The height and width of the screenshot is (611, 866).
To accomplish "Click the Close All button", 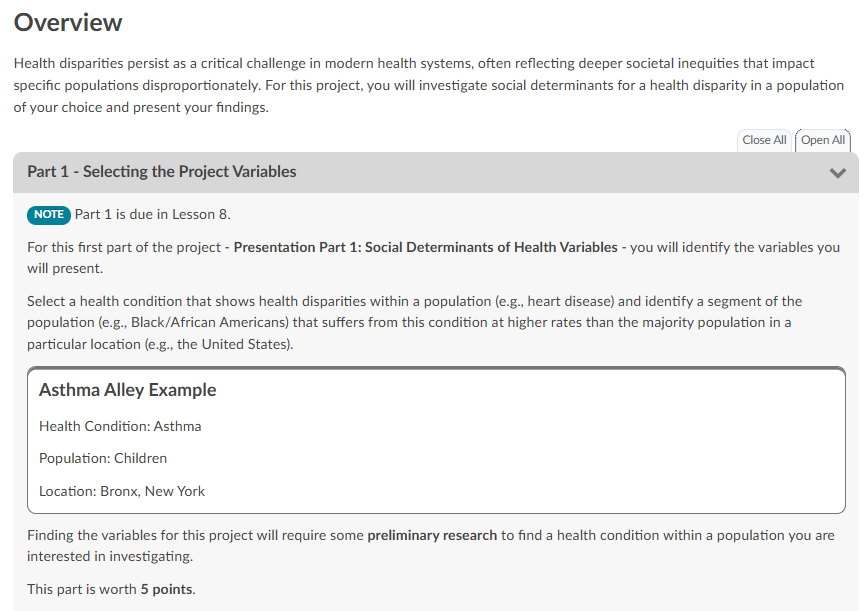I will point(764,140).
